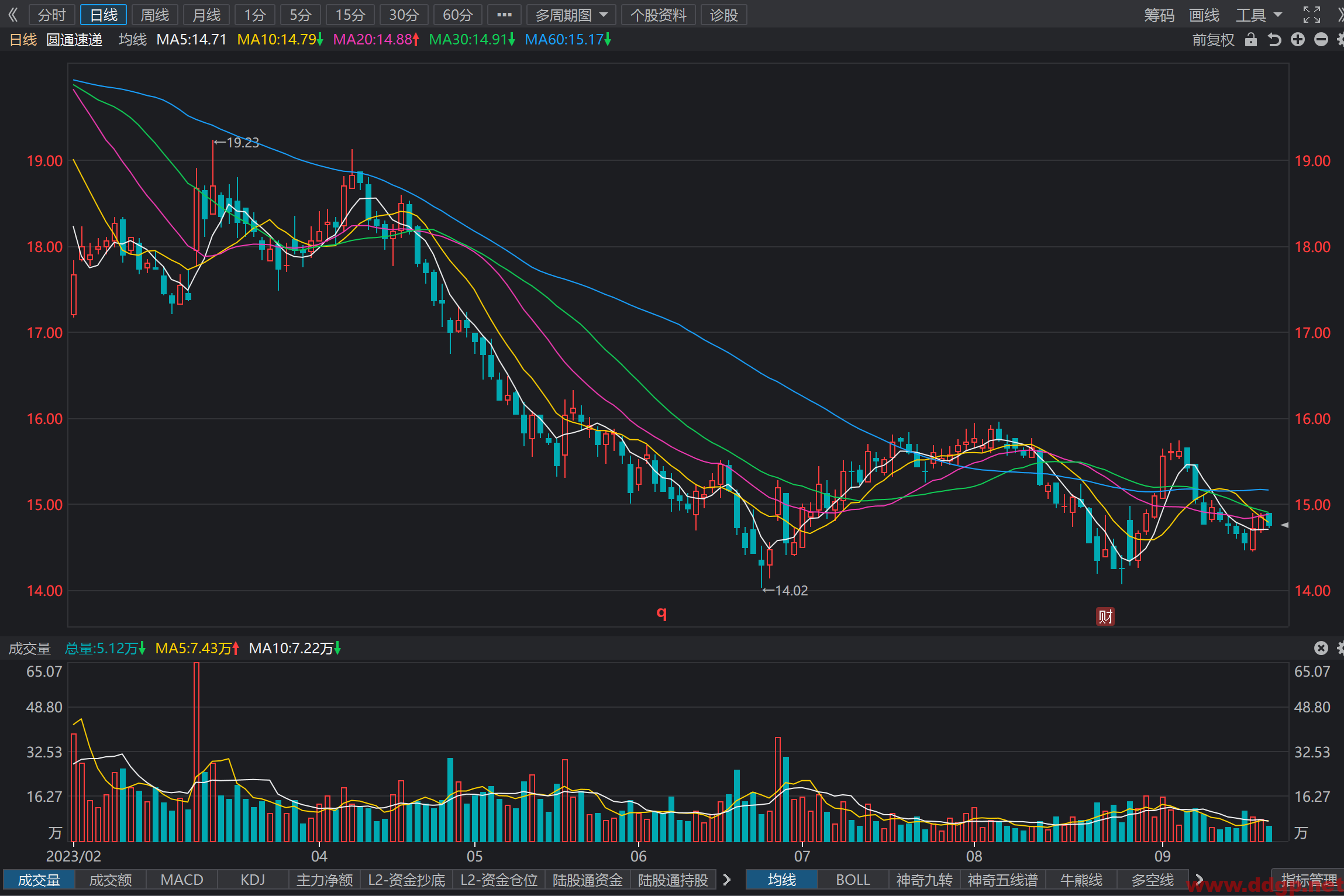Expand the 工具 tools dropdown
This screenshot has width=1344, height=896.
pyautogui.click(x=1259, y=15)
